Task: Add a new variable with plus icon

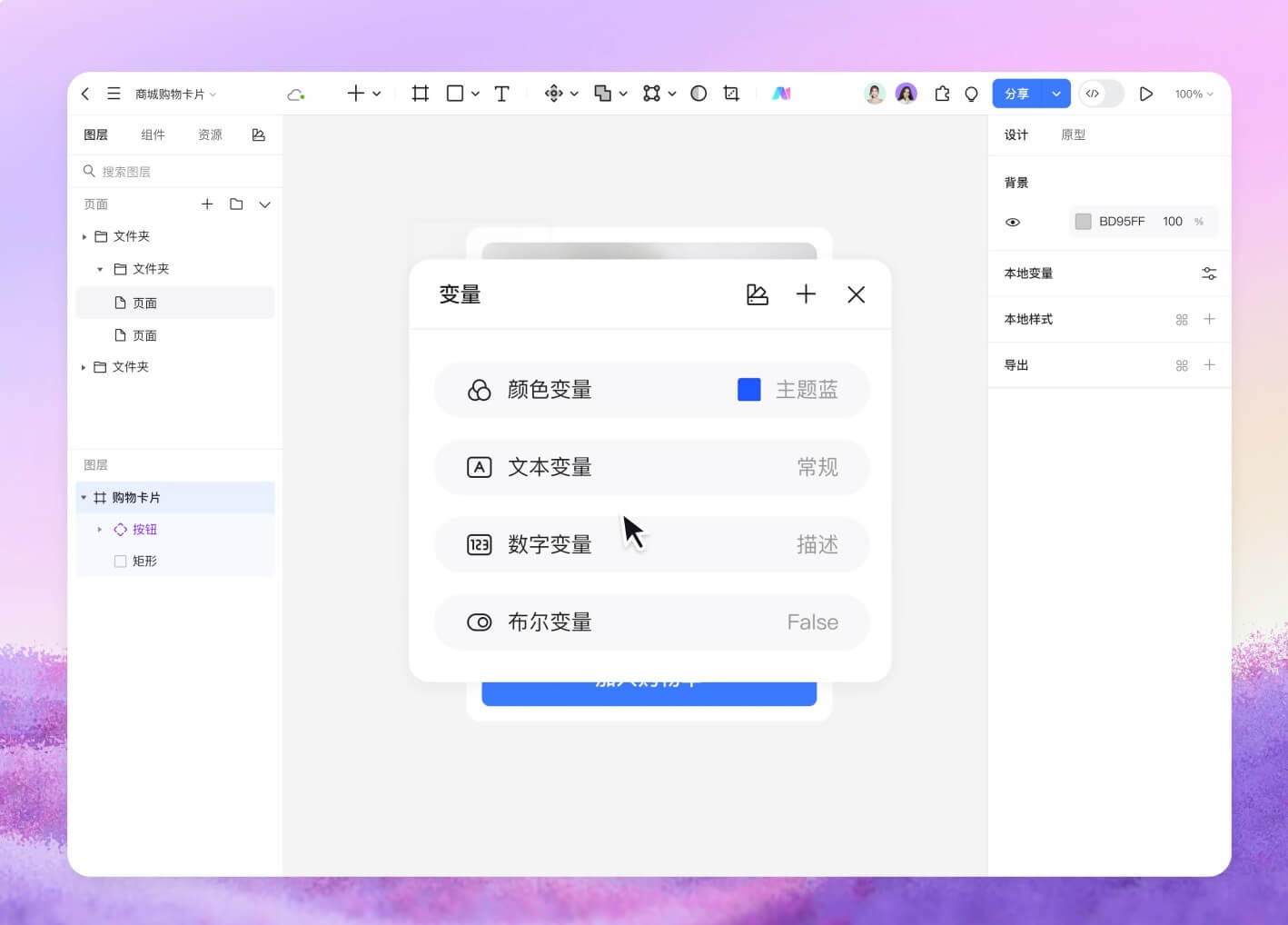Action: coord(806,294)
